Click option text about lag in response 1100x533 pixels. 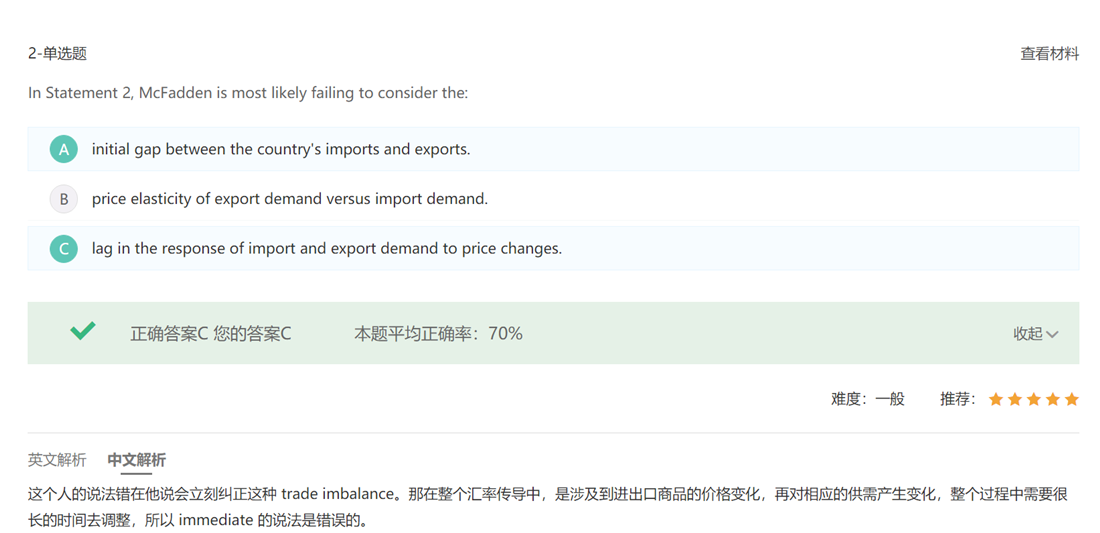[x=327, y=248]
